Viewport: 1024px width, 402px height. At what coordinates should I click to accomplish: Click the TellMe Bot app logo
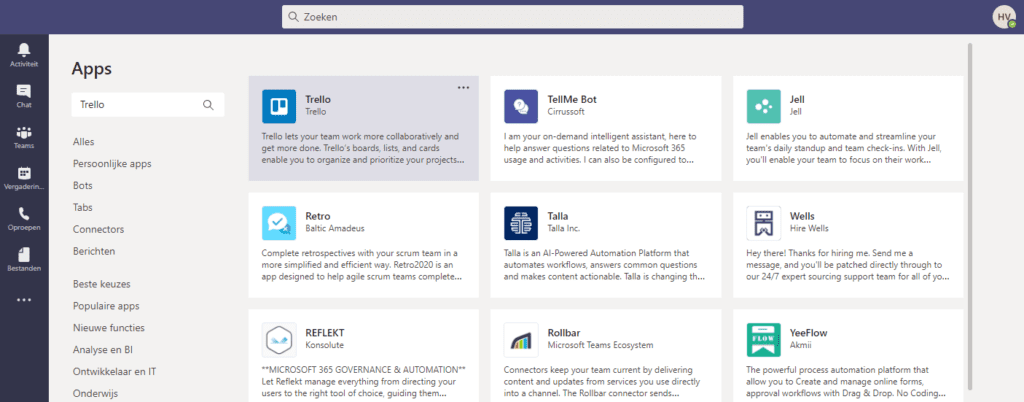click(521, 106)
